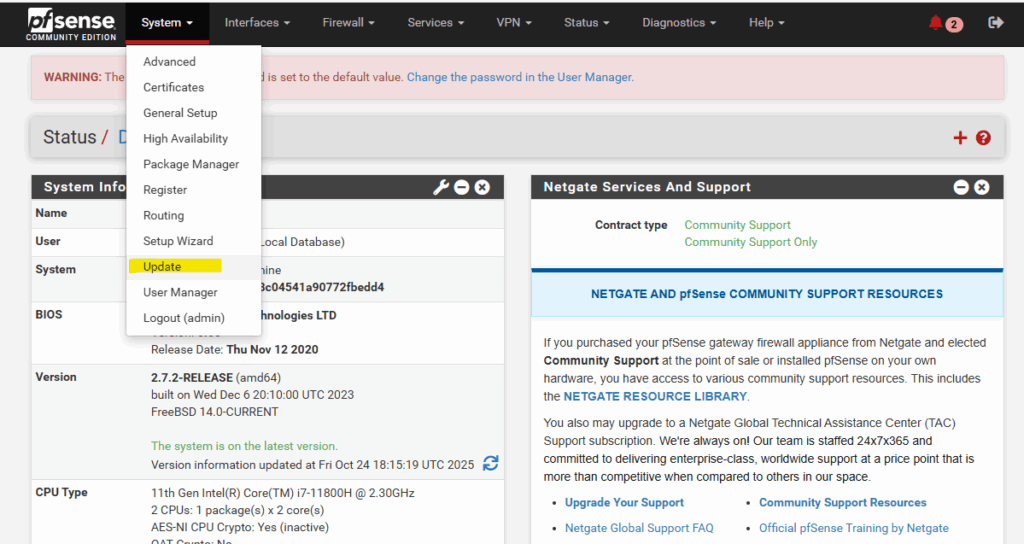The height and width of the screenshot is (544, 1024).
Task: Click the Netgate Resource Library link
Action: (x=655, y=397)
